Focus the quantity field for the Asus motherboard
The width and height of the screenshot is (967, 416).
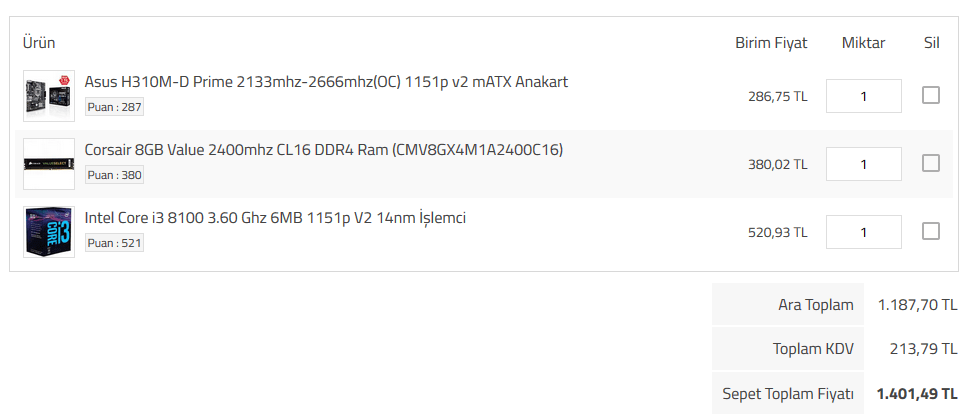pyautogui.click(x=863, y=96)
